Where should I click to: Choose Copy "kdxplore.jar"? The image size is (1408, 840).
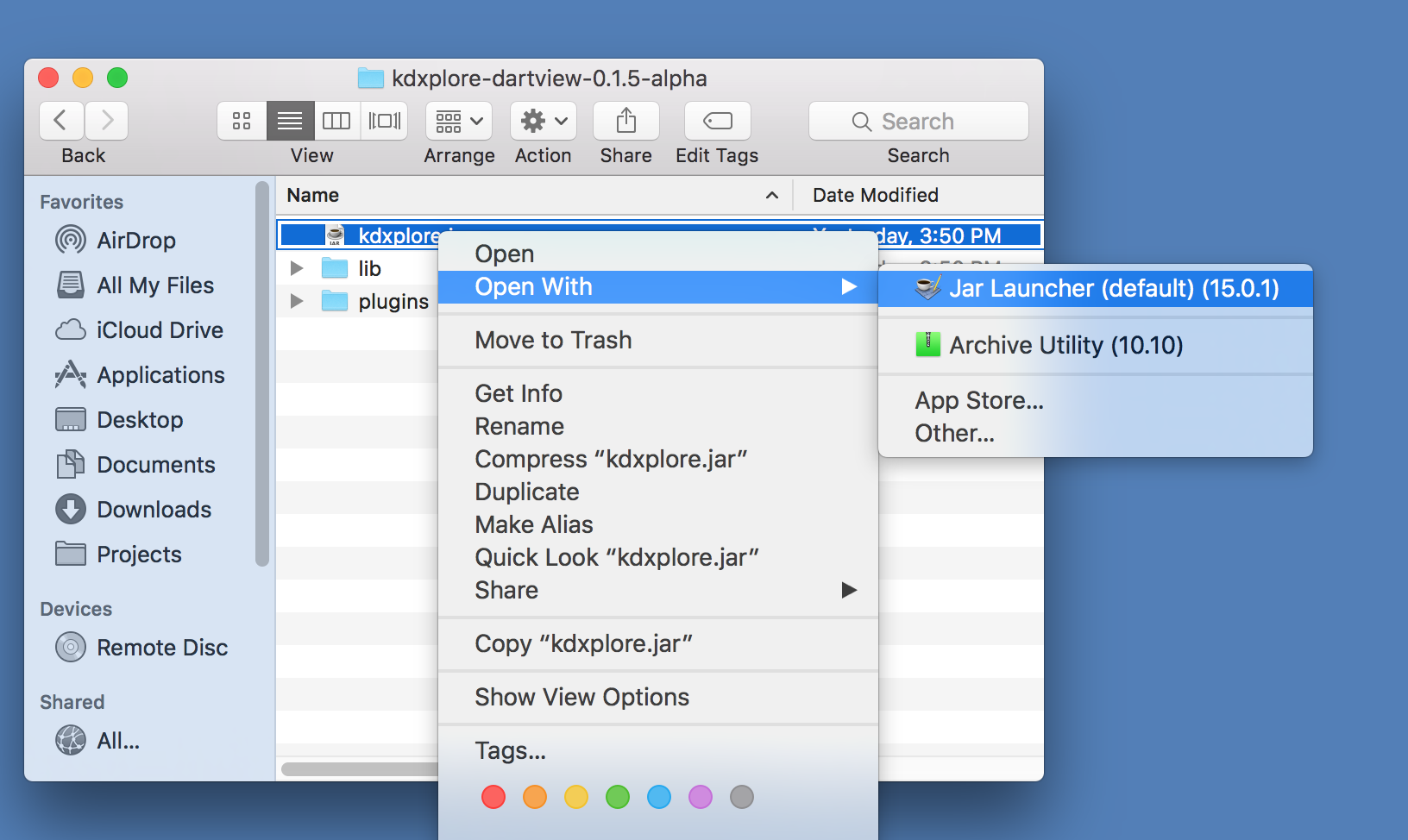point(658,643)
